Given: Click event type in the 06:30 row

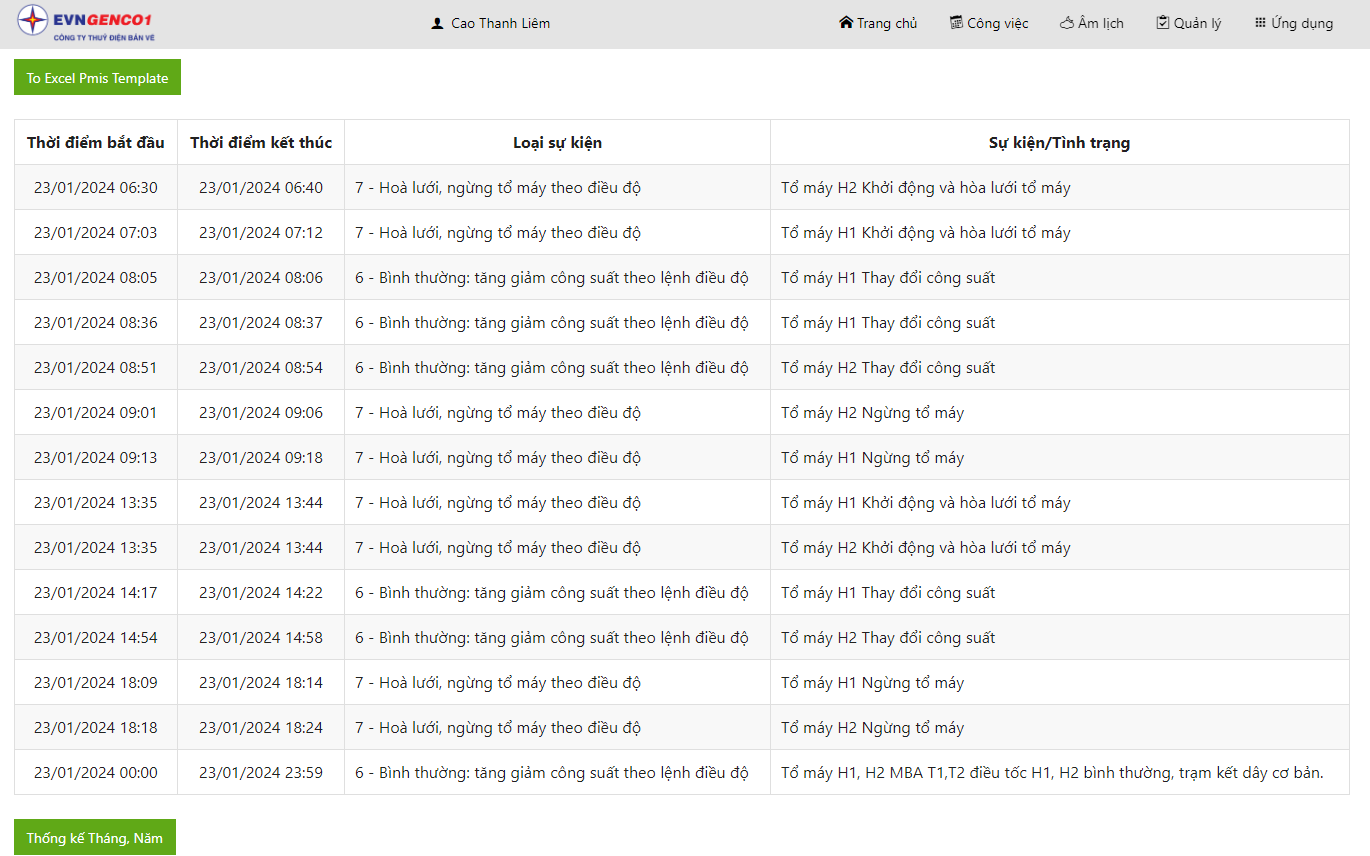Looking at the screenshot, I should tap(558, 187).
